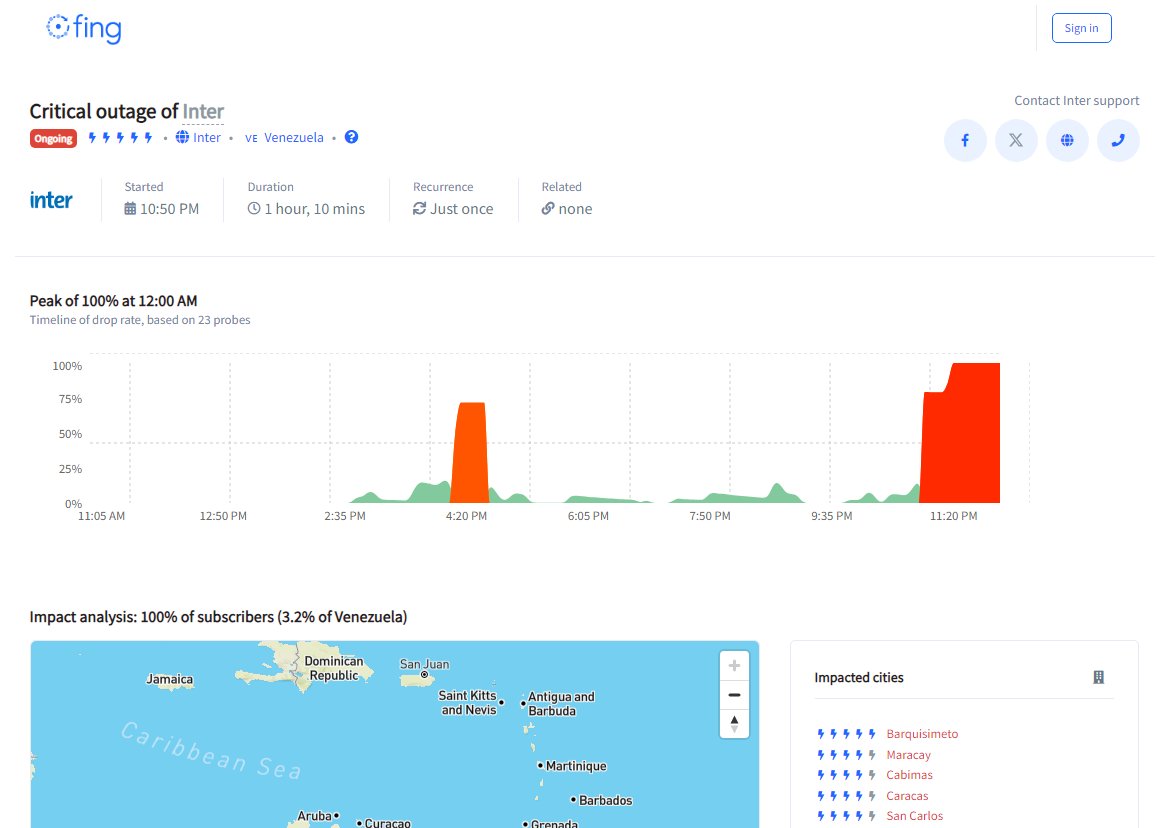Click the link icon beside none
Viewport: 1160px width, 828px height.
(x=547, y=209)
